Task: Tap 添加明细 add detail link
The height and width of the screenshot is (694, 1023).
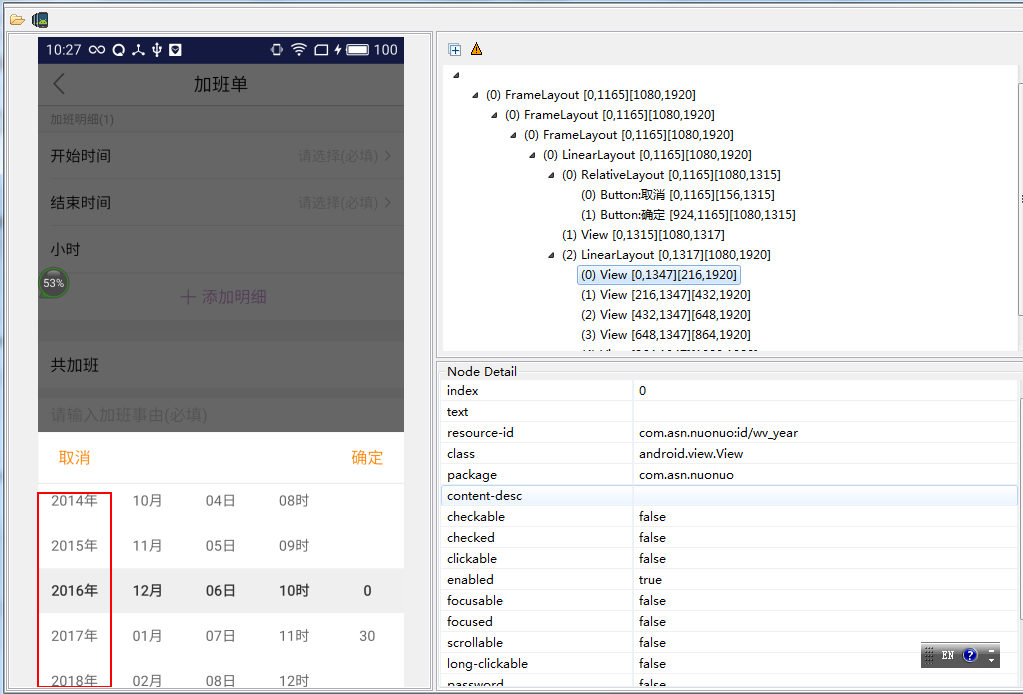Action: point(223,297)
